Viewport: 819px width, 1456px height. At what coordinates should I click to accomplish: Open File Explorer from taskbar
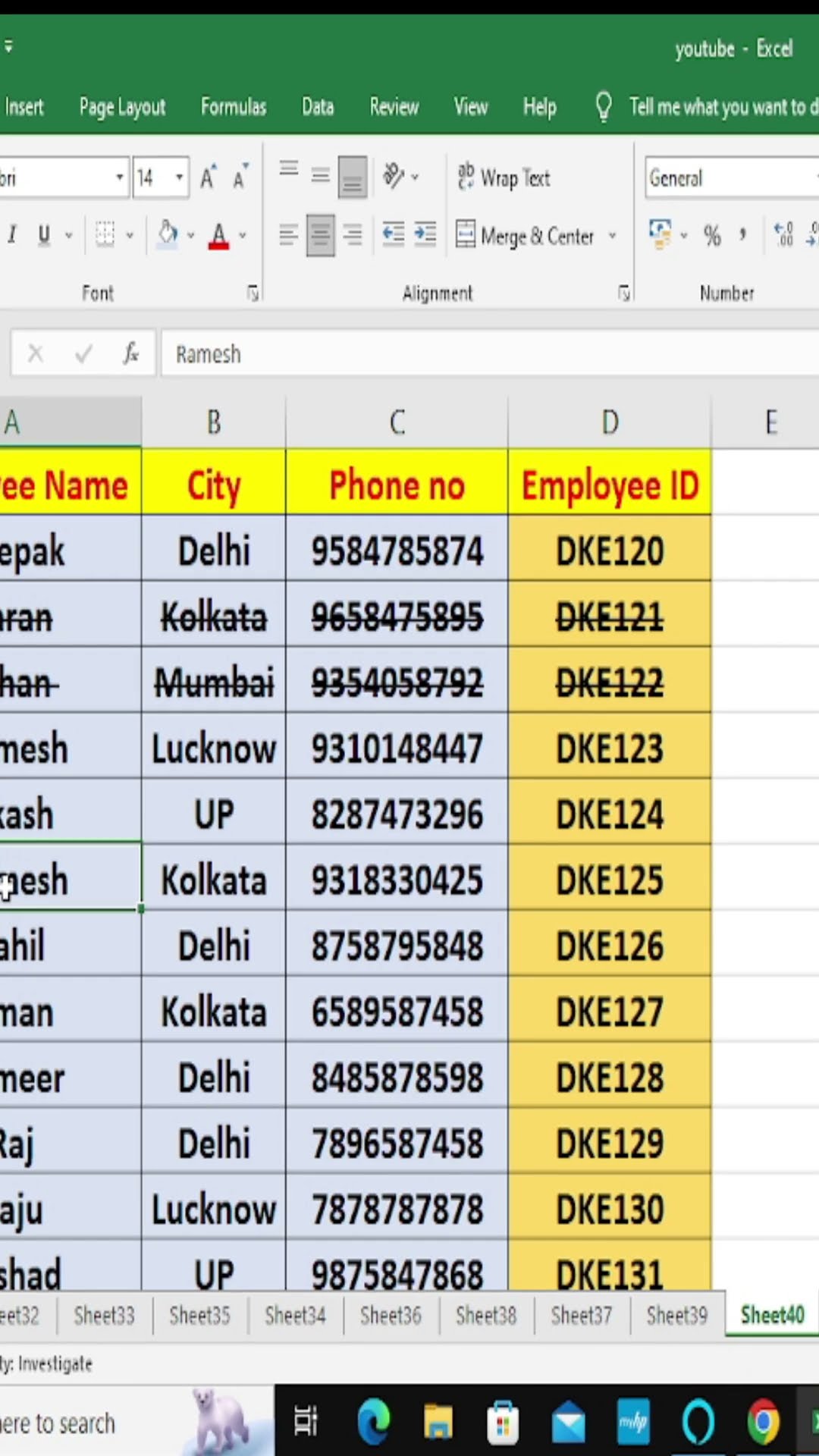coord(438,1422)
